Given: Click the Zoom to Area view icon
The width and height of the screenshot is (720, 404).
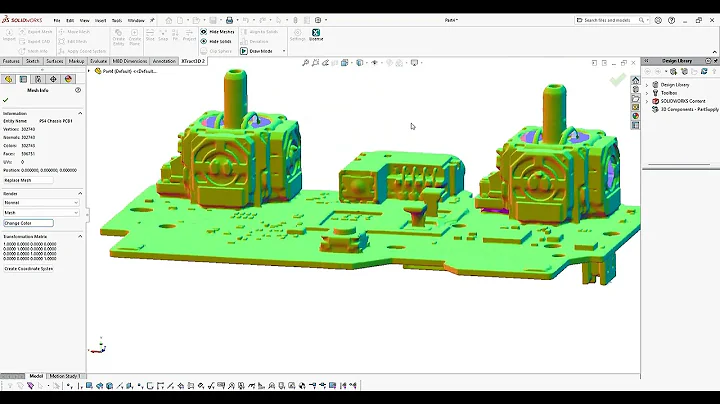Looking at the screenshot, I should 315,63.
